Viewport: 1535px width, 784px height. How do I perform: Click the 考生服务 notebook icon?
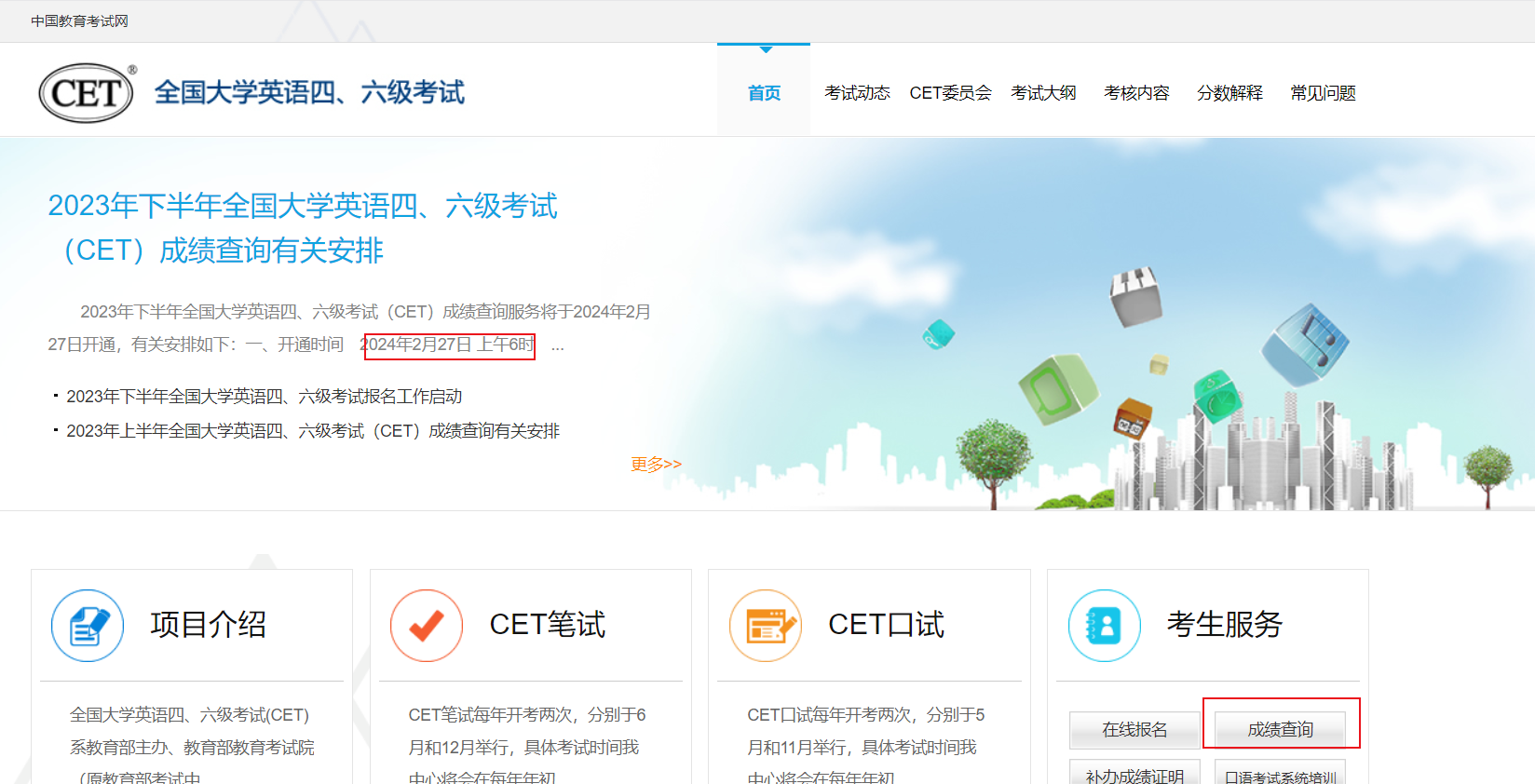click(1105, 626)
